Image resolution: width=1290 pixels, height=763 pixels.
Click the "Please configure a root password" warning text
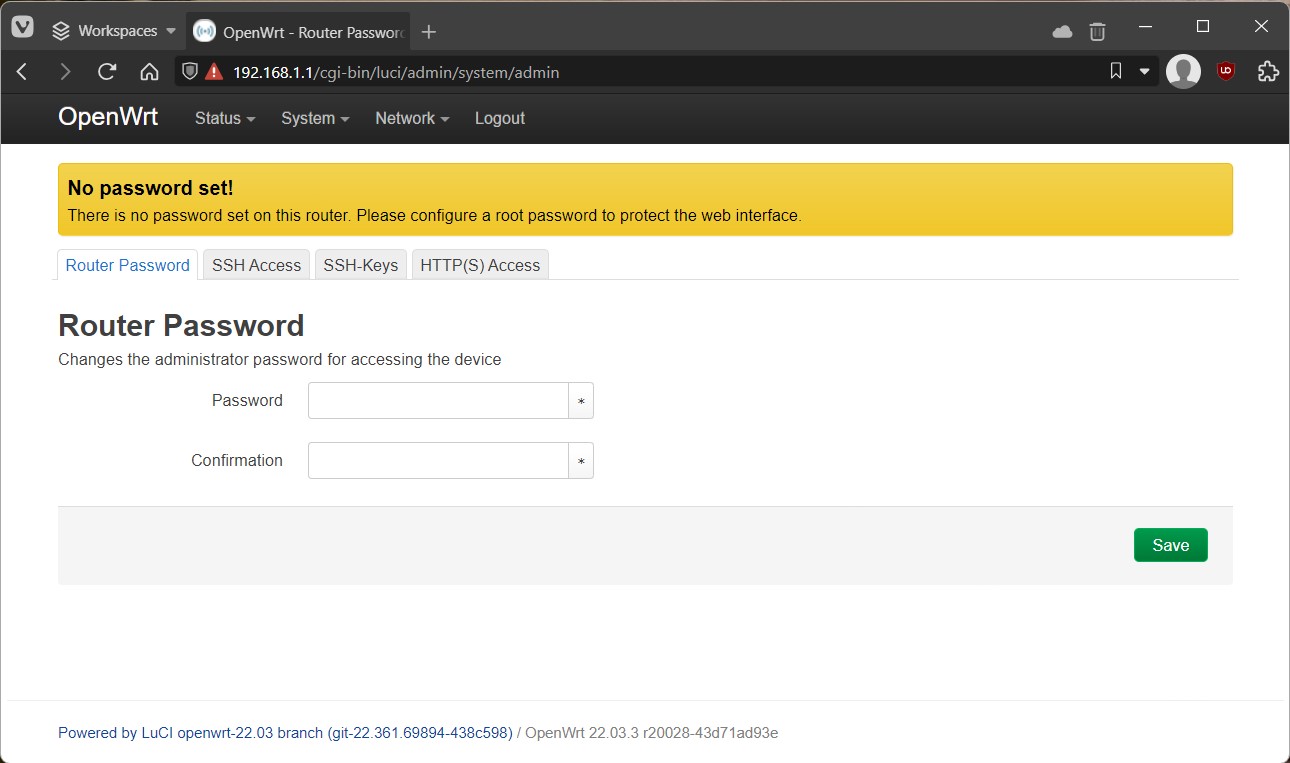point(579,215)
